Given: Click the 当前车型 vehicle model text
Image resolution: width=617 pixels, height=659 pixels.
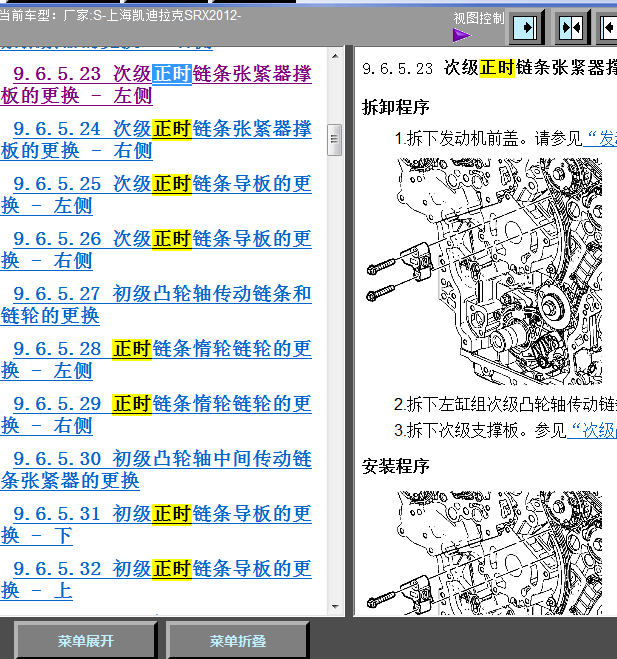Looking at the screenshot, I should click(120, 16).
